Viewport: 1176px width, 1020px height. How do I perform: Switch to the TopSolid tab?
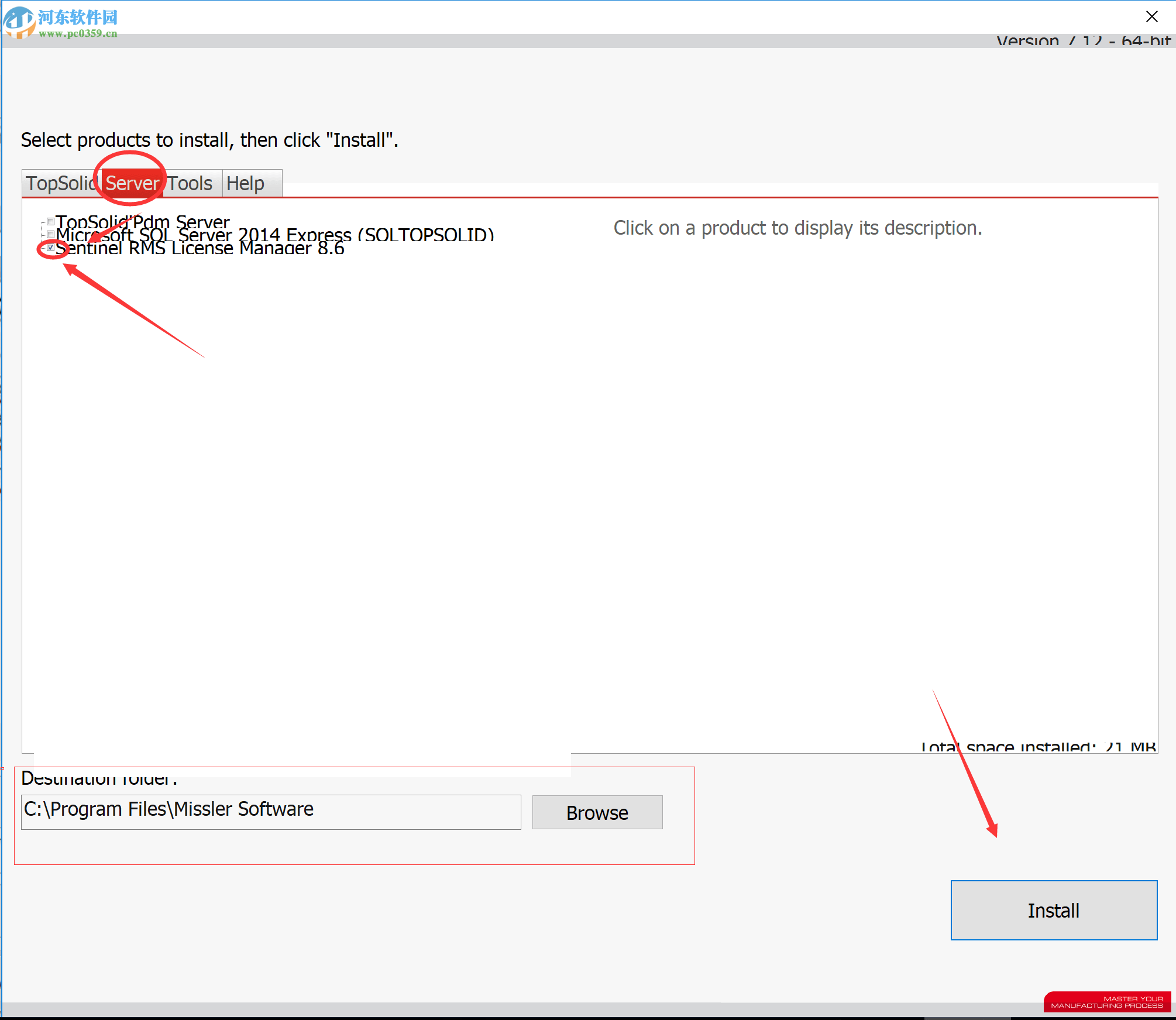[61, 183]
